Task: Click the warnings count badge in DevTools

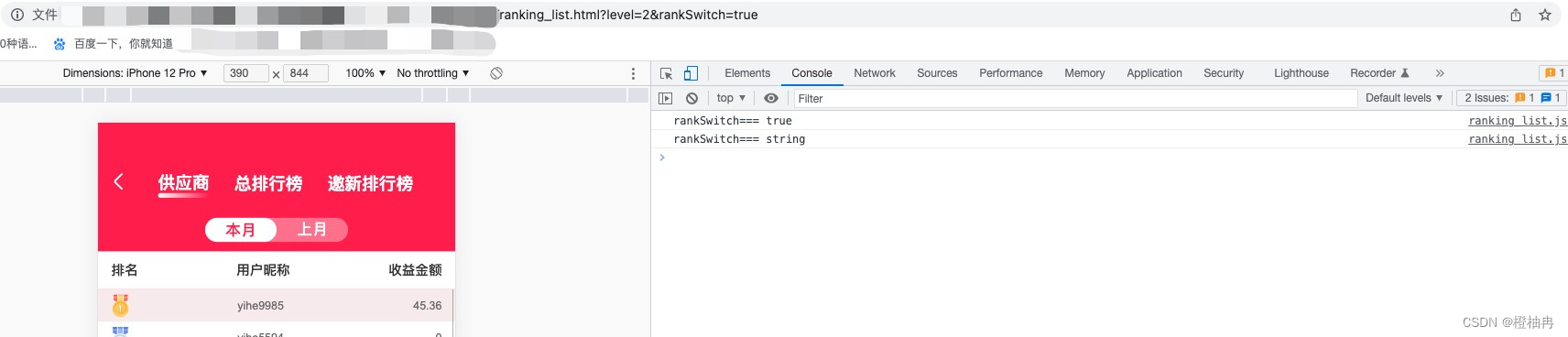Action: pos(1553,73)
